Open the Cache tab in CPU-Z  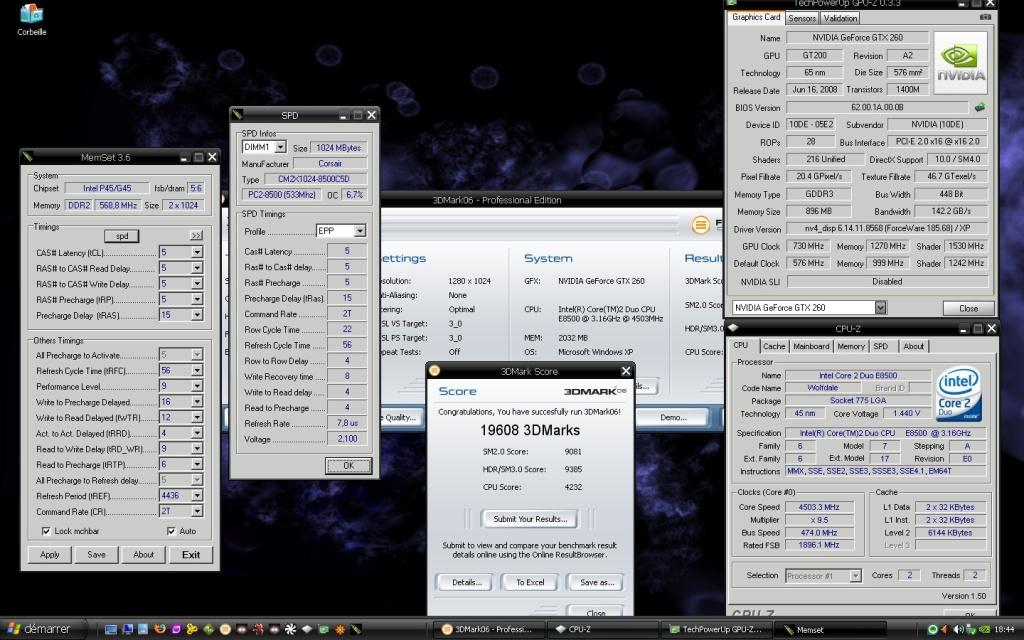773,346
